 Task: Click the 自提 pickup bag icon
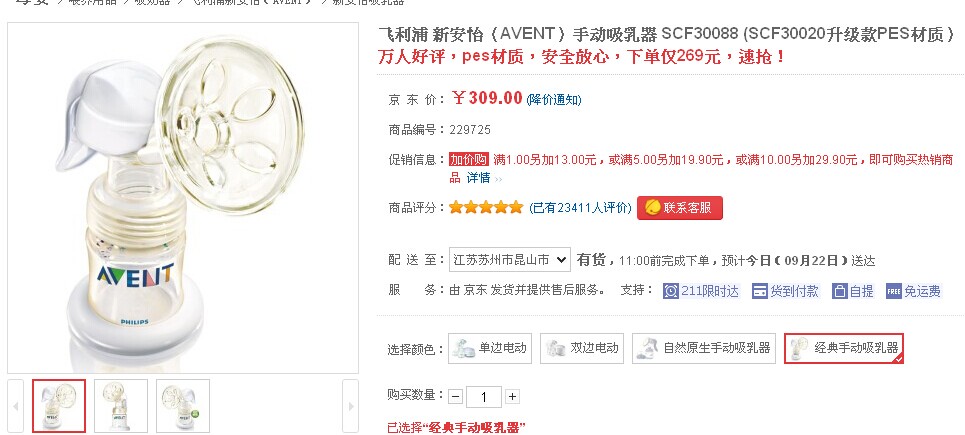pyautogui.click(x=840, y=291)
